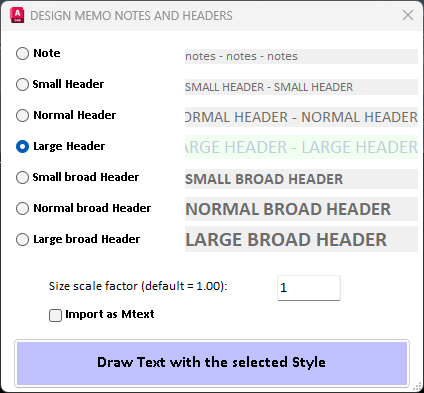
Task: Click the LARGE BROAD HEADER preview
Action: pos(301,239)
